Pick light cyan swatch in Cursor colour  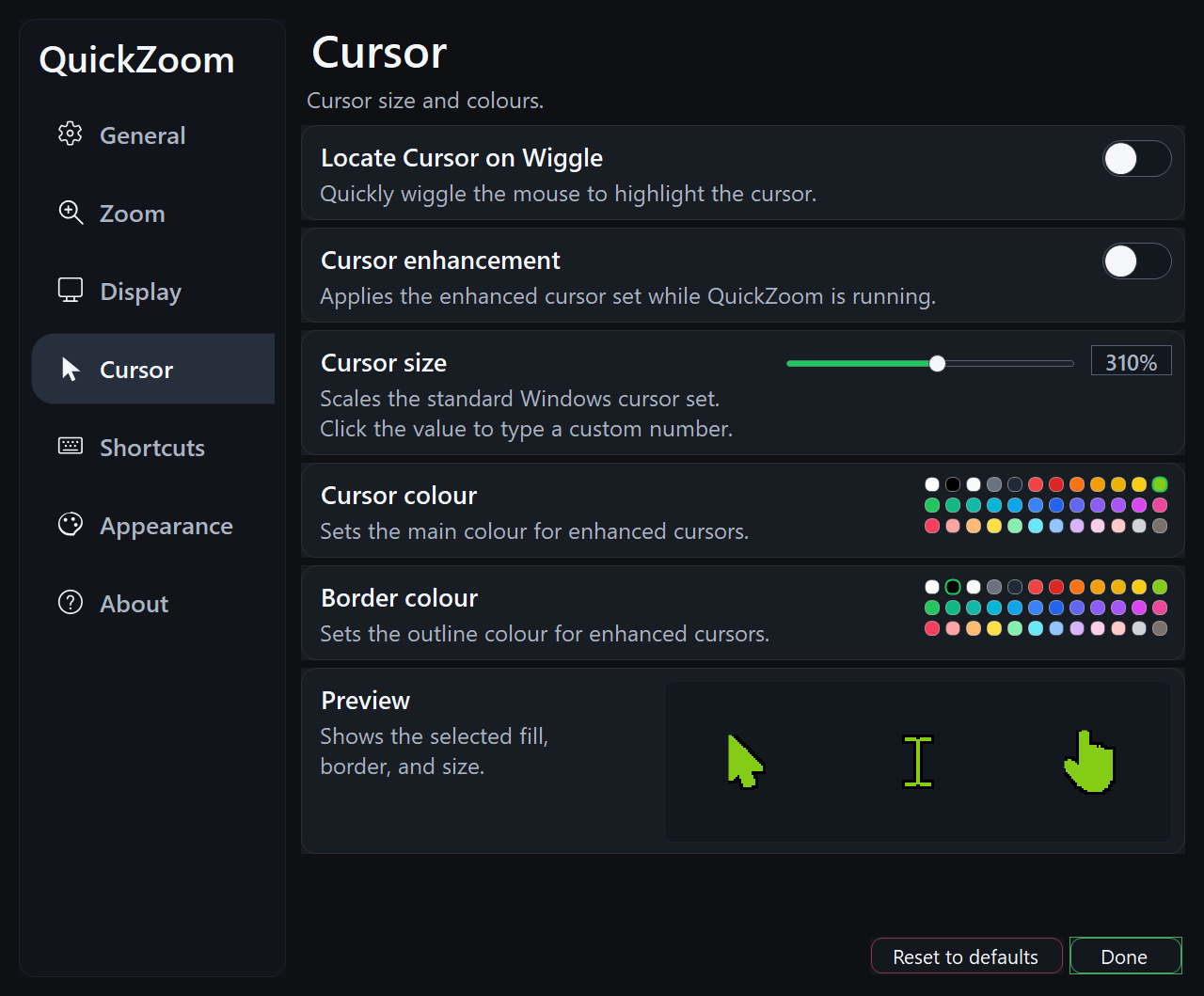click(x=1036, y=526)
